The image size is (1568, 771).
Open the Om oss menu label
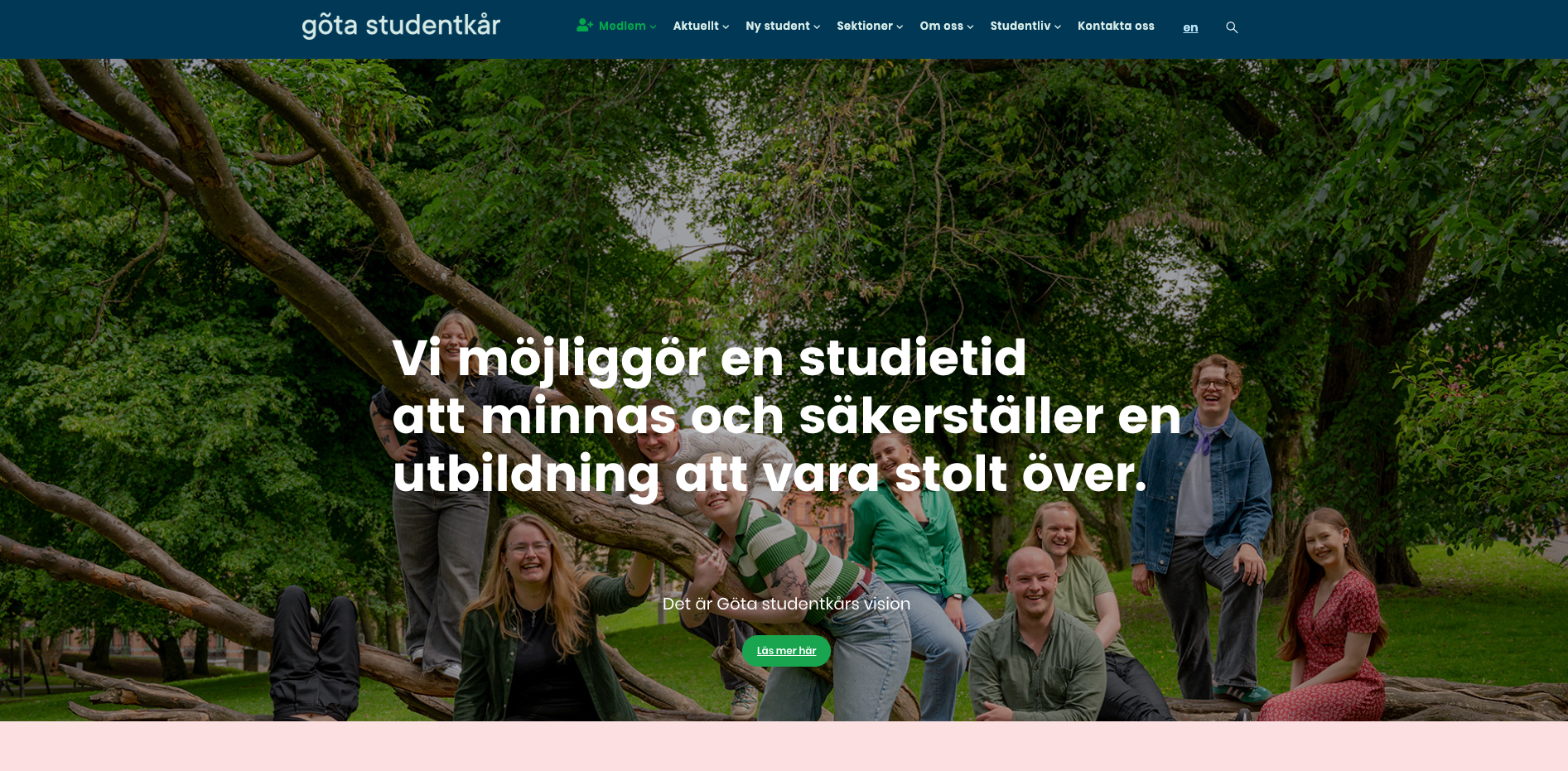point(942,26)
